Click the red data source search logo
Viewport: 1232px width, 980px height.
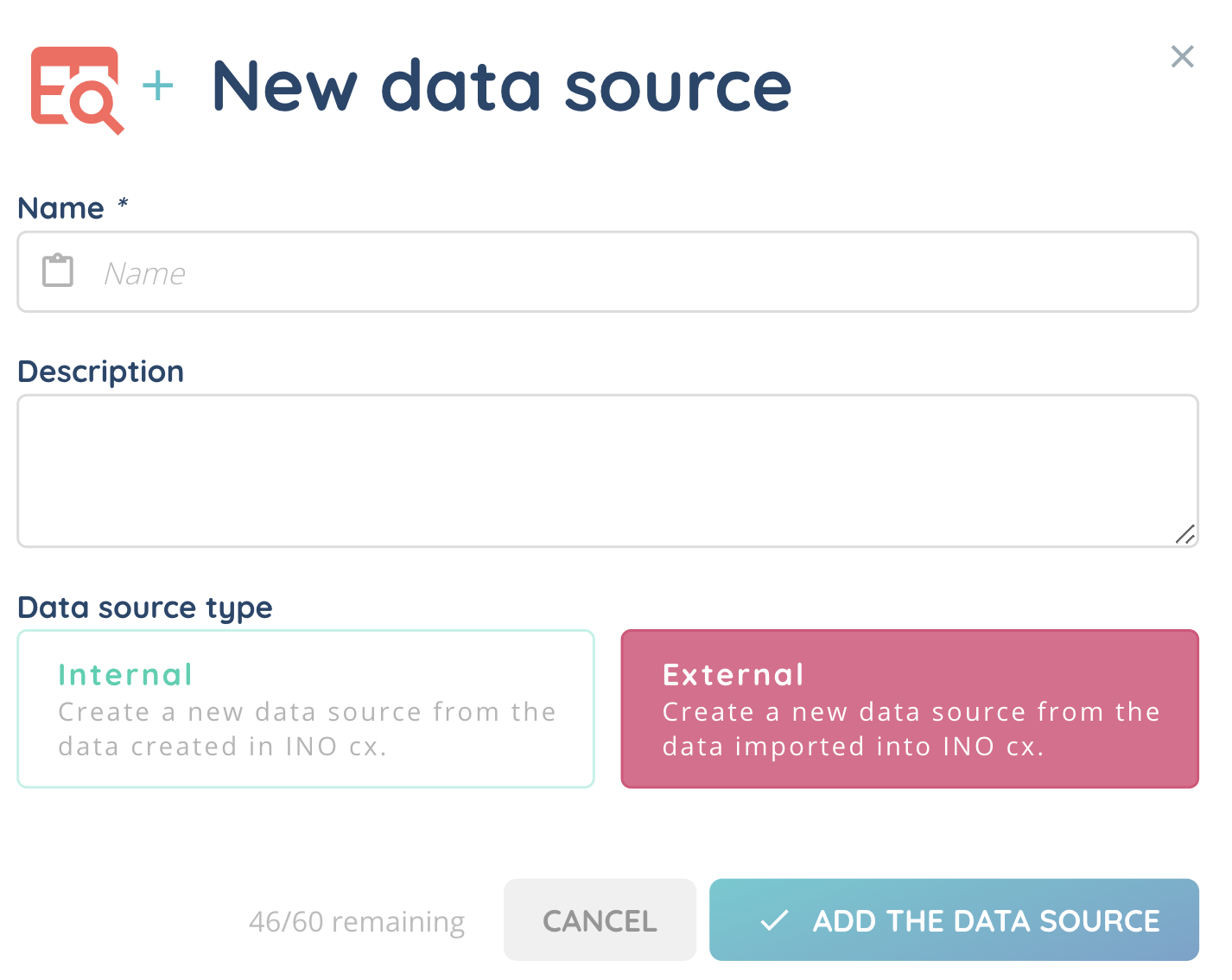(76, 89)
